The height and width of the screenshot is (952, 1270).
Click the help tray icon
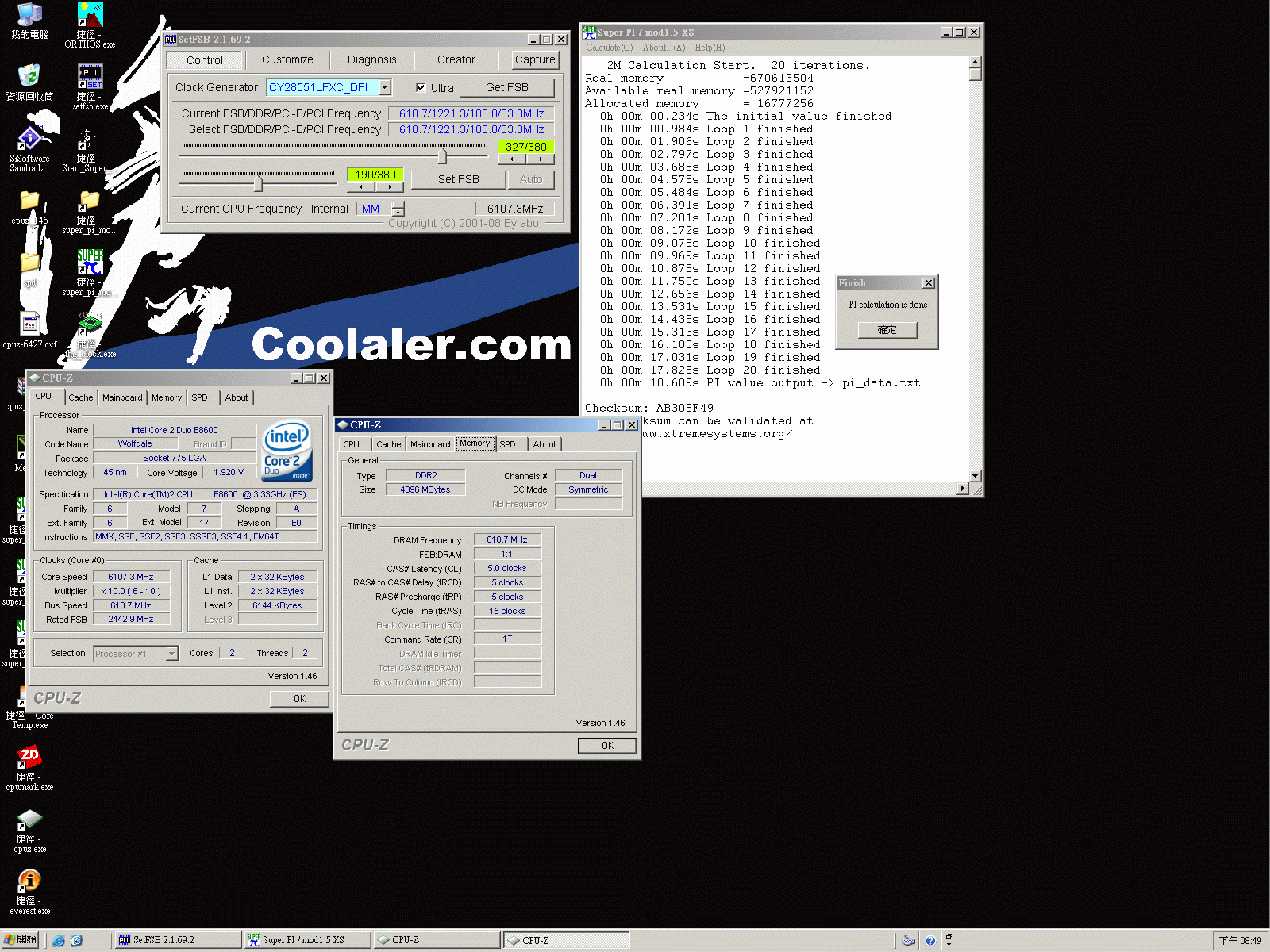point(930,941)
